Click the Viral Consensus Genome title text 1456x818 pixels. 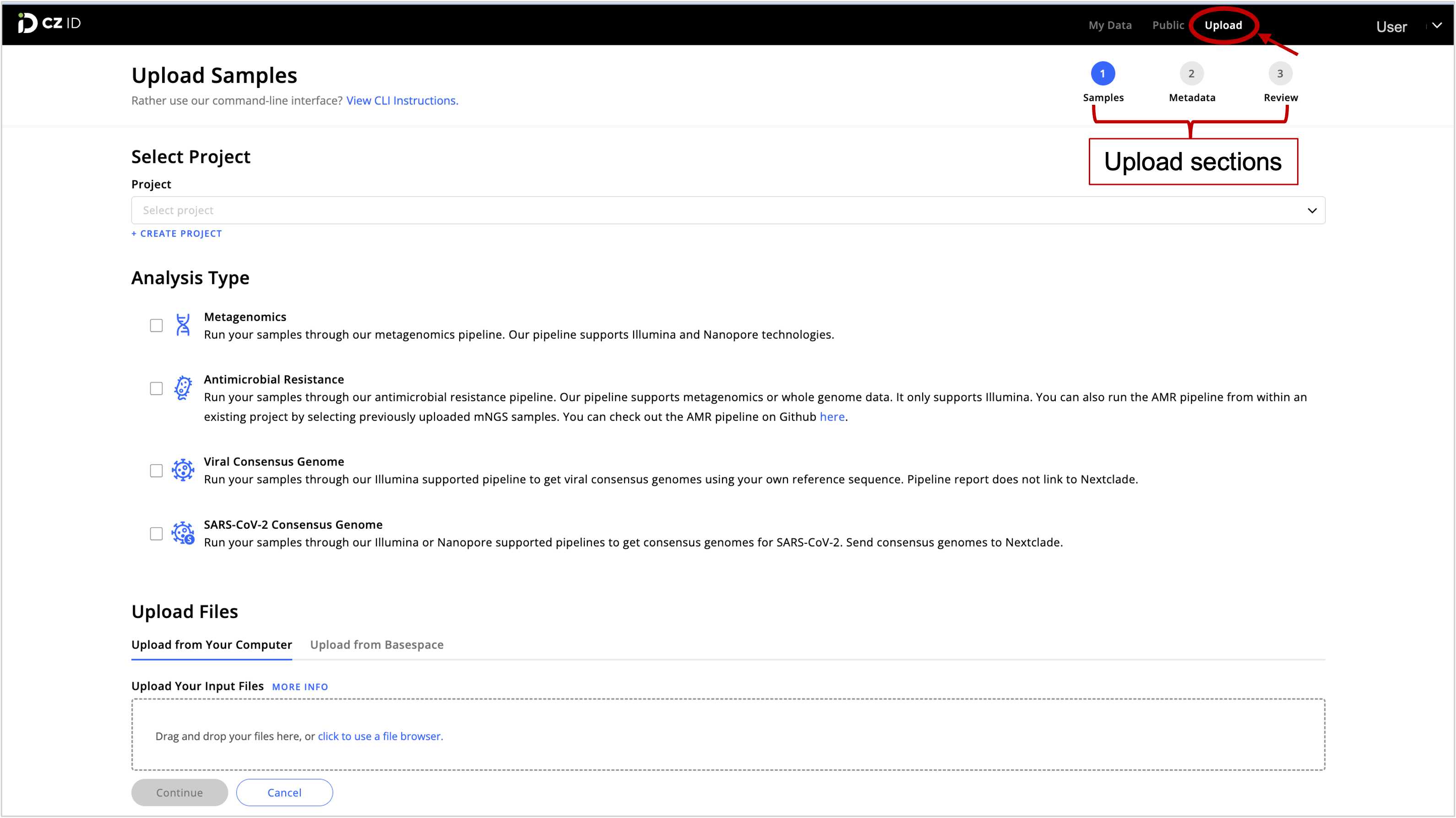point(273,461)
